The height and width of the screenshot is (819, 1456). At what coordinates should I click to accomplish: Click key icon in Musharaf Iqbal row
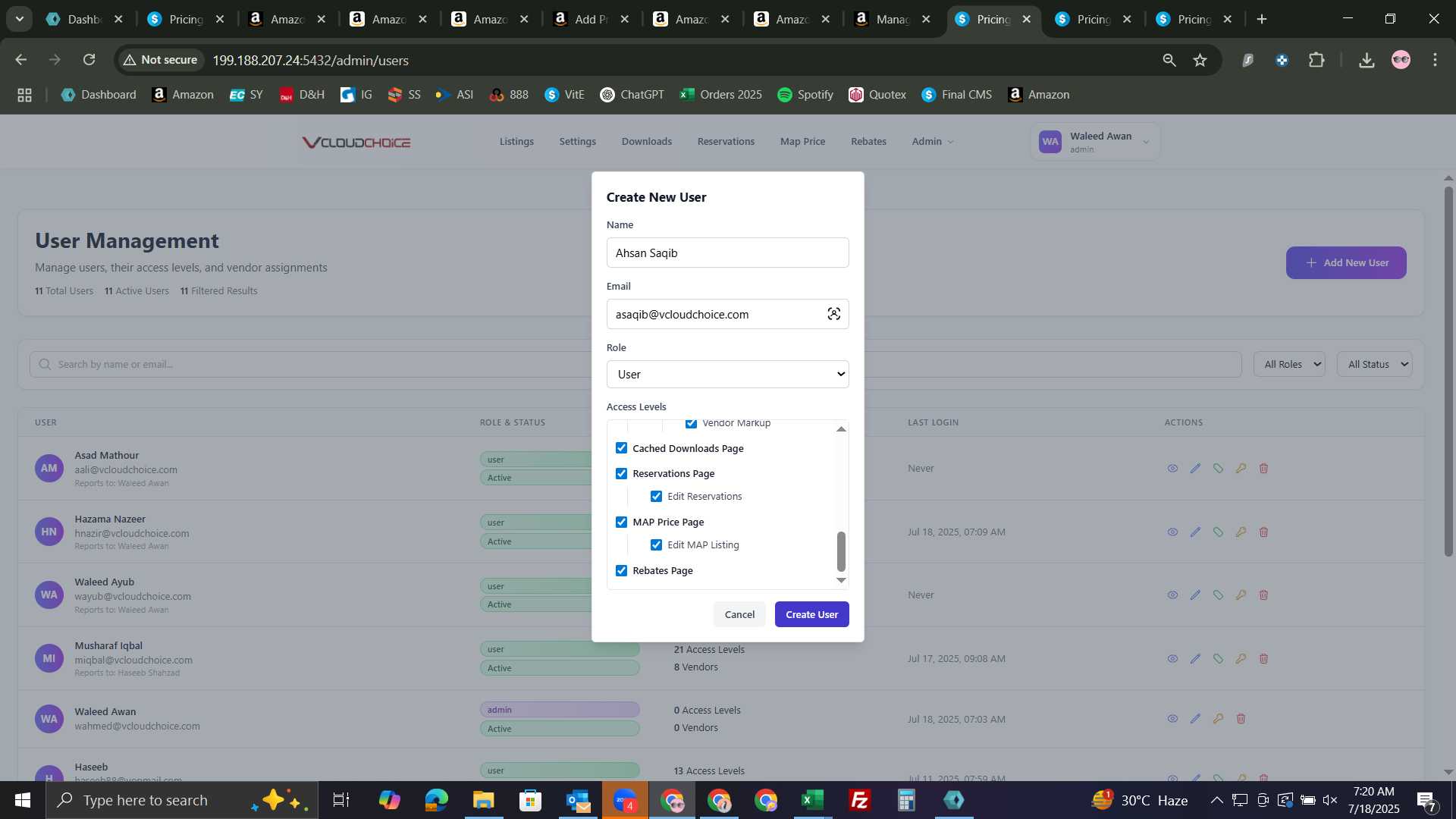coord(1241,659)
